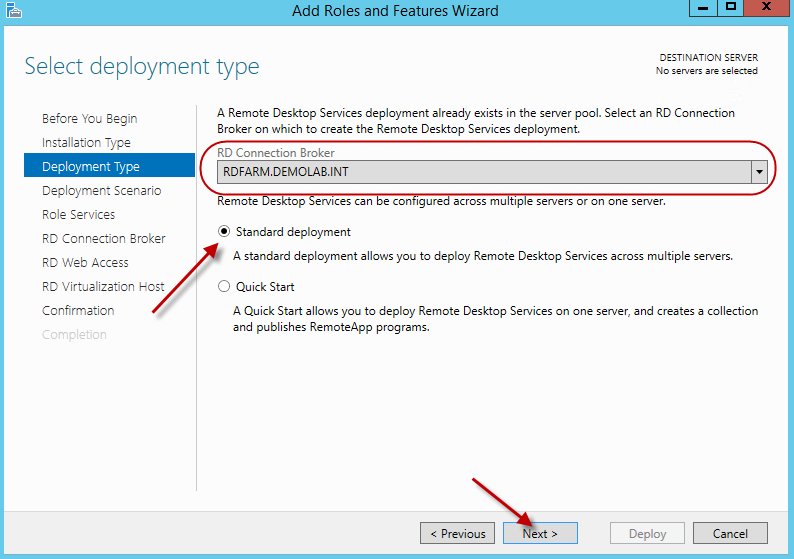Viewport: 794px width, 559px height.
Task: Jump to Deployment Scenario step
Action: click(x=101, y=191)
